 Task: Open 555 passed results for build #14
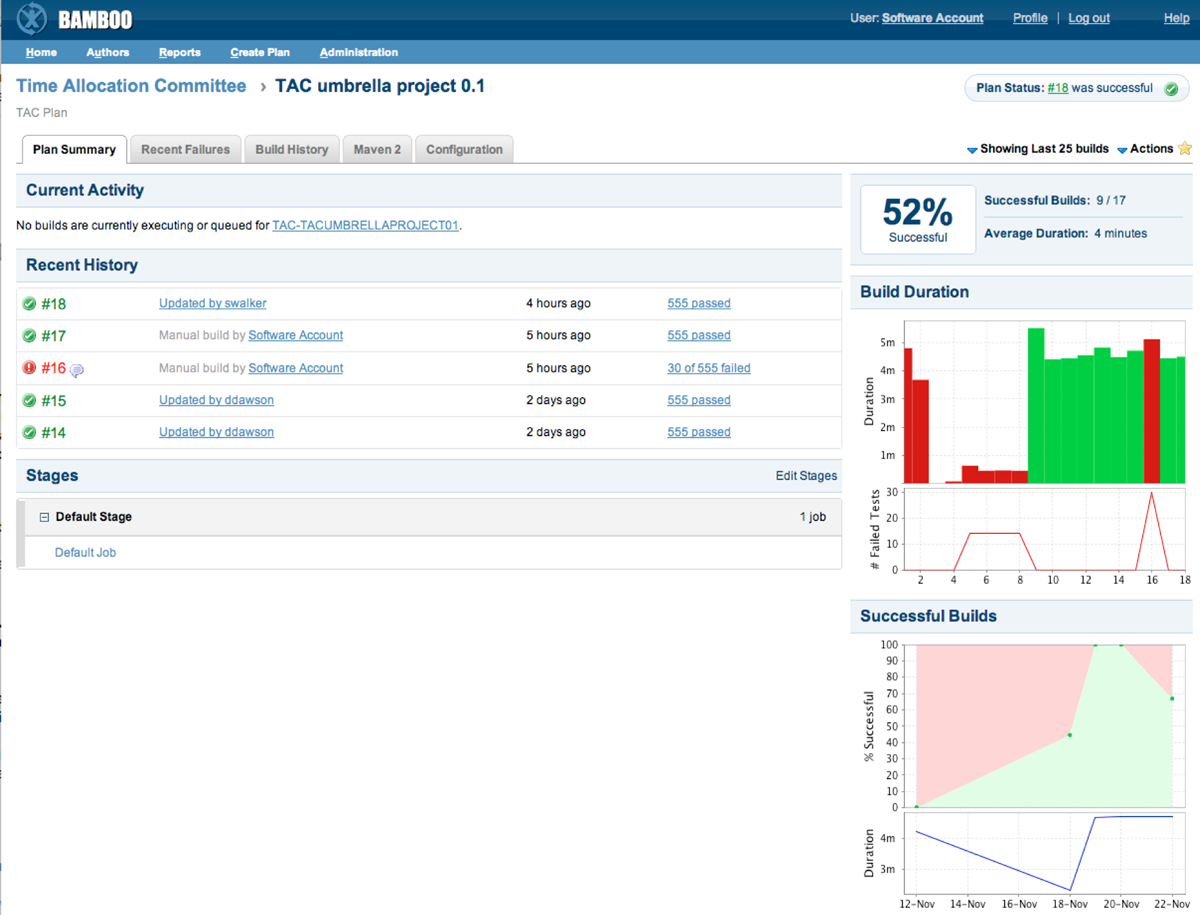(x=699, y=432)
